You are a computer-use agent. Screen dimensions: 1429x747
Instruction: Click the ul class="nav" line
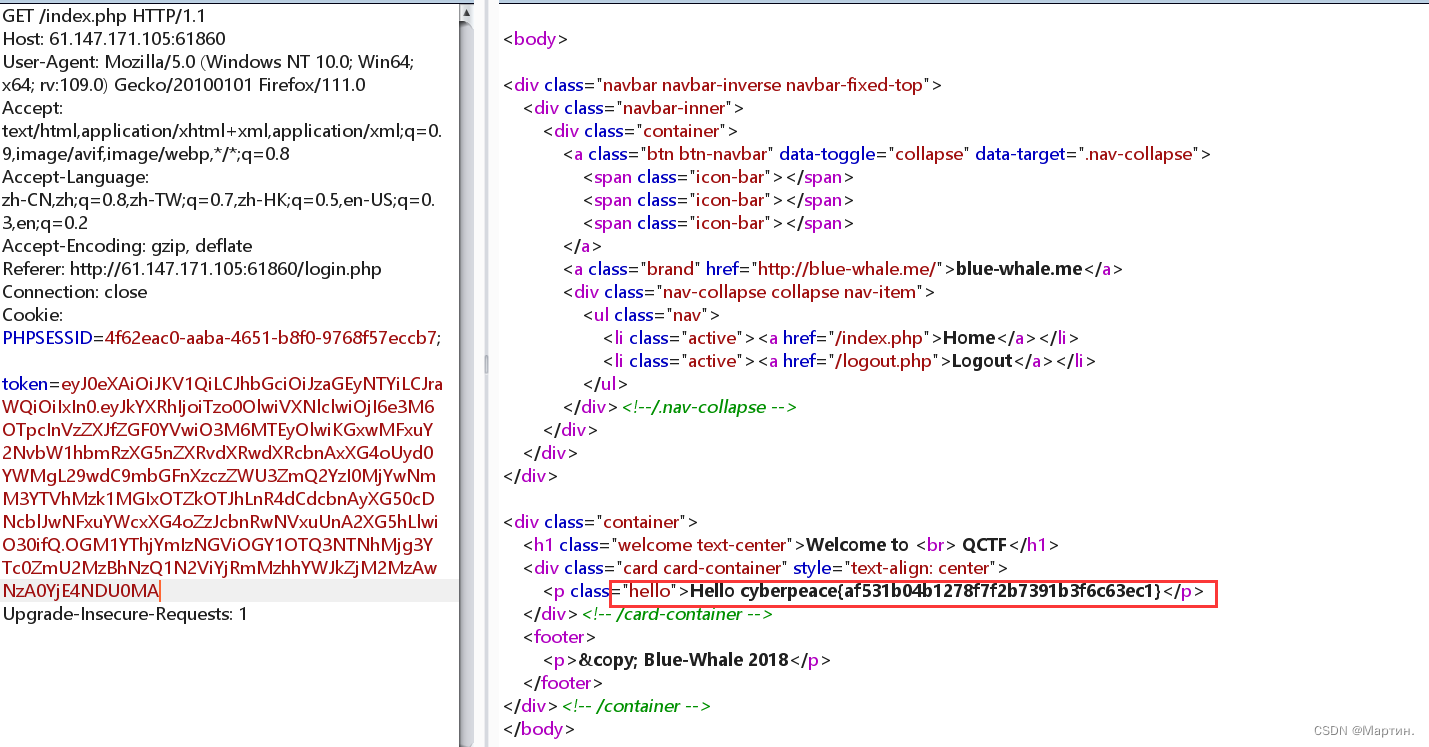(x=651, y=315)
